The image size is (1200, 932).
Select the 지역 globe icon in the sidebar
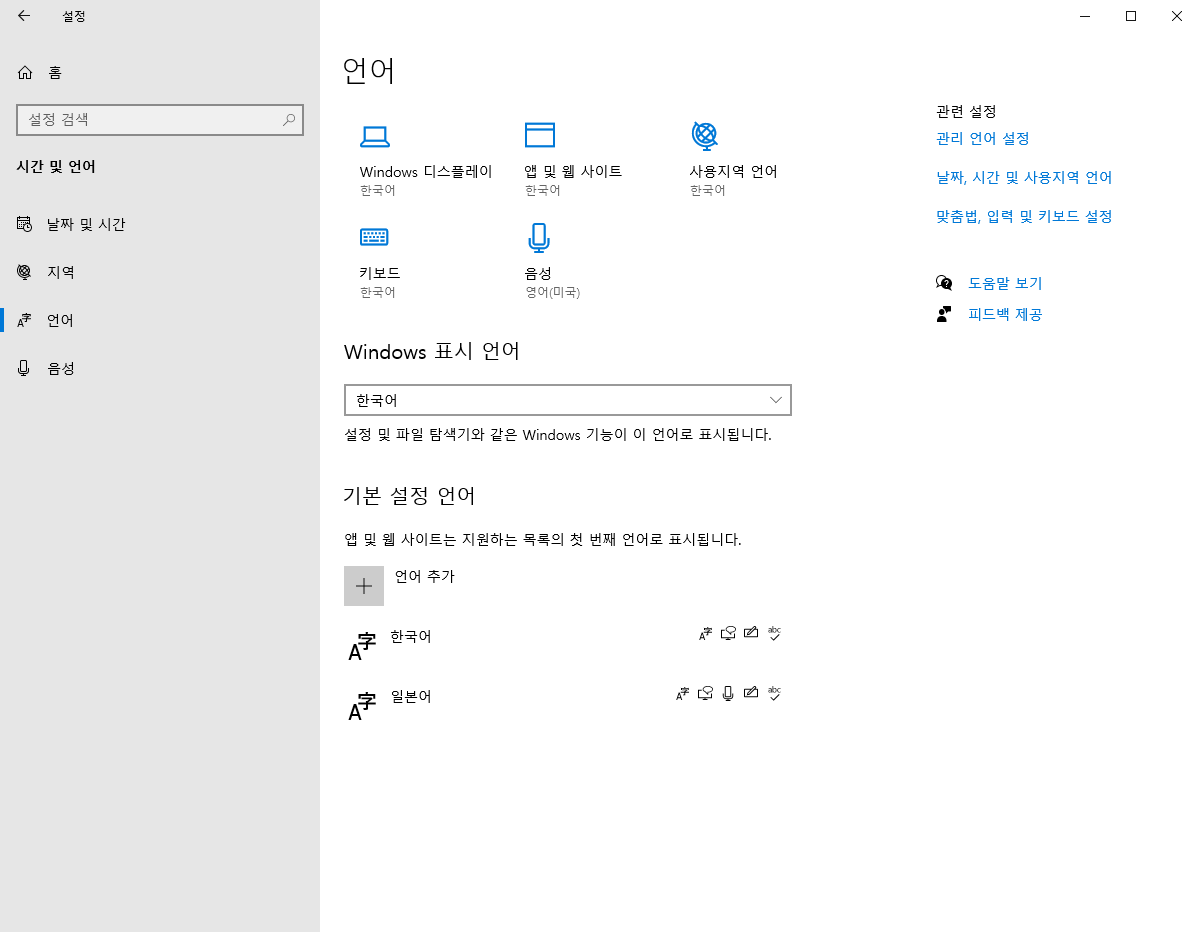tap(25, 272)
